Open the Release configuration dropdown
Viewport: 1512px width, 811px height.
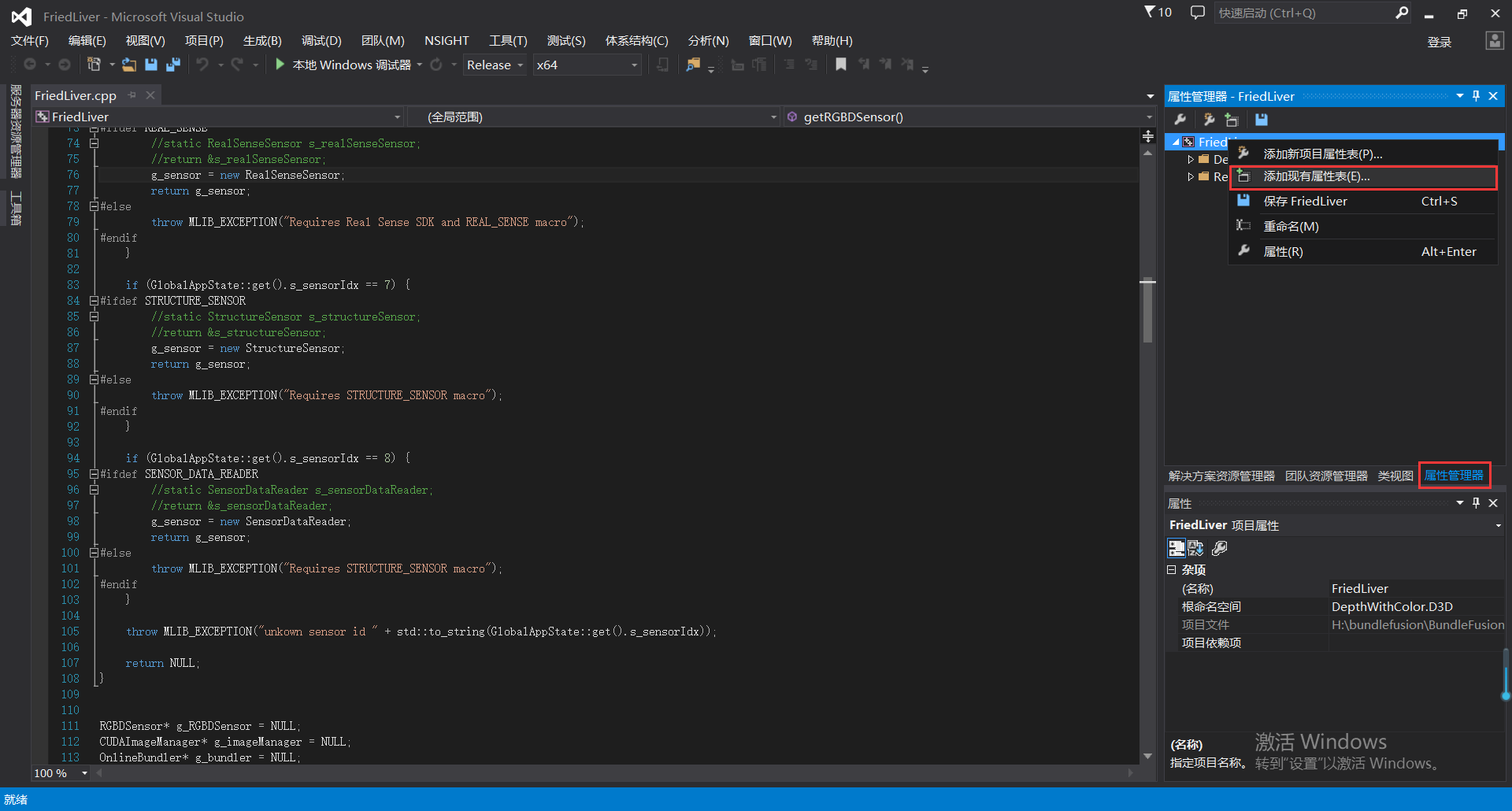(x=495, y=65)
